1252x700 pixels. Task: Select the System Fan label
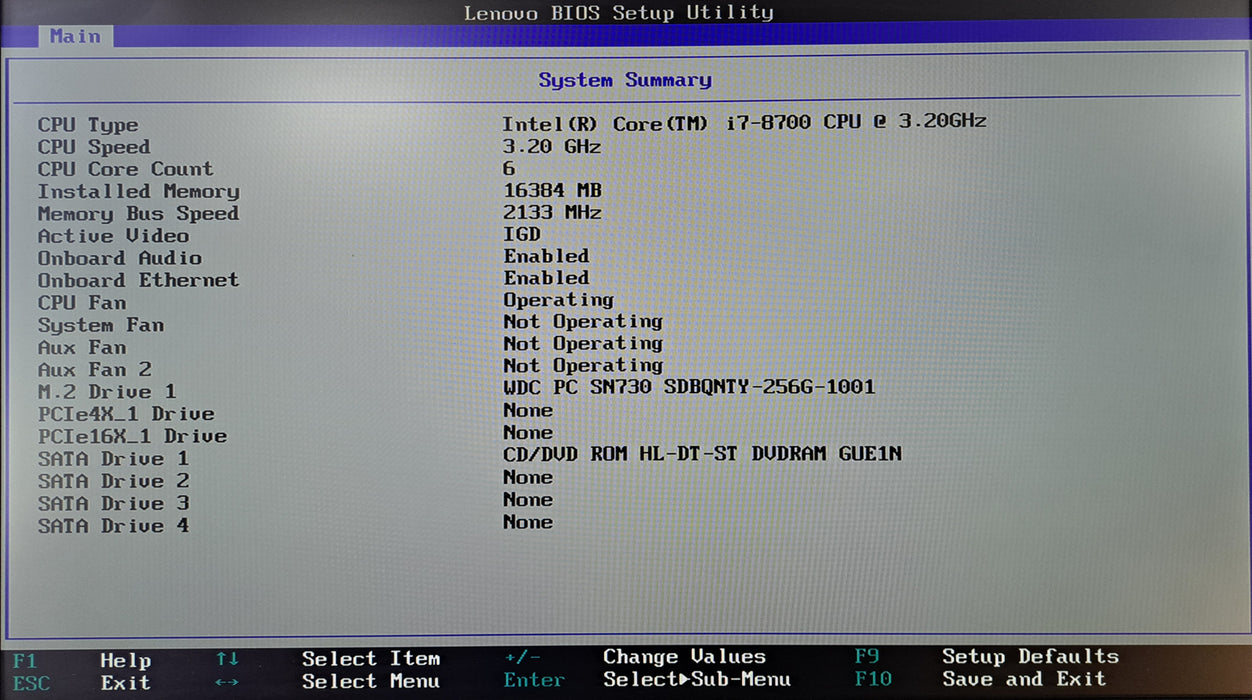[x=101, y=325]
